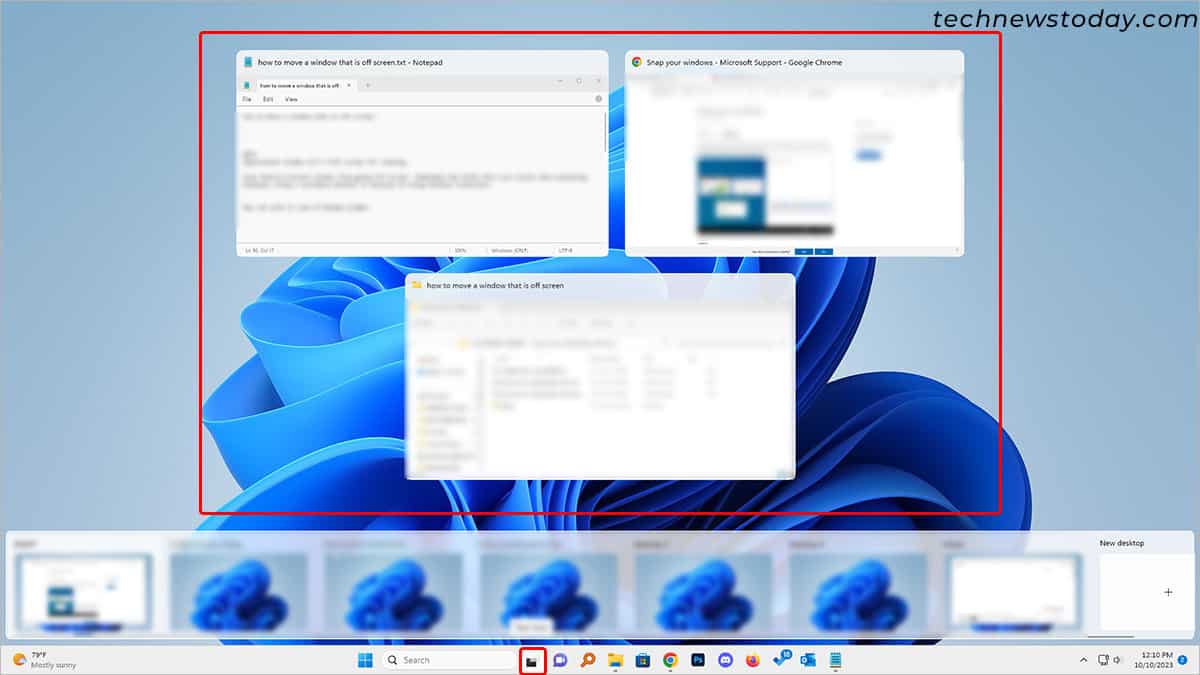Show hidden system tray icons
This screenshot has width=1200, height=675.
pos(1083,660)
